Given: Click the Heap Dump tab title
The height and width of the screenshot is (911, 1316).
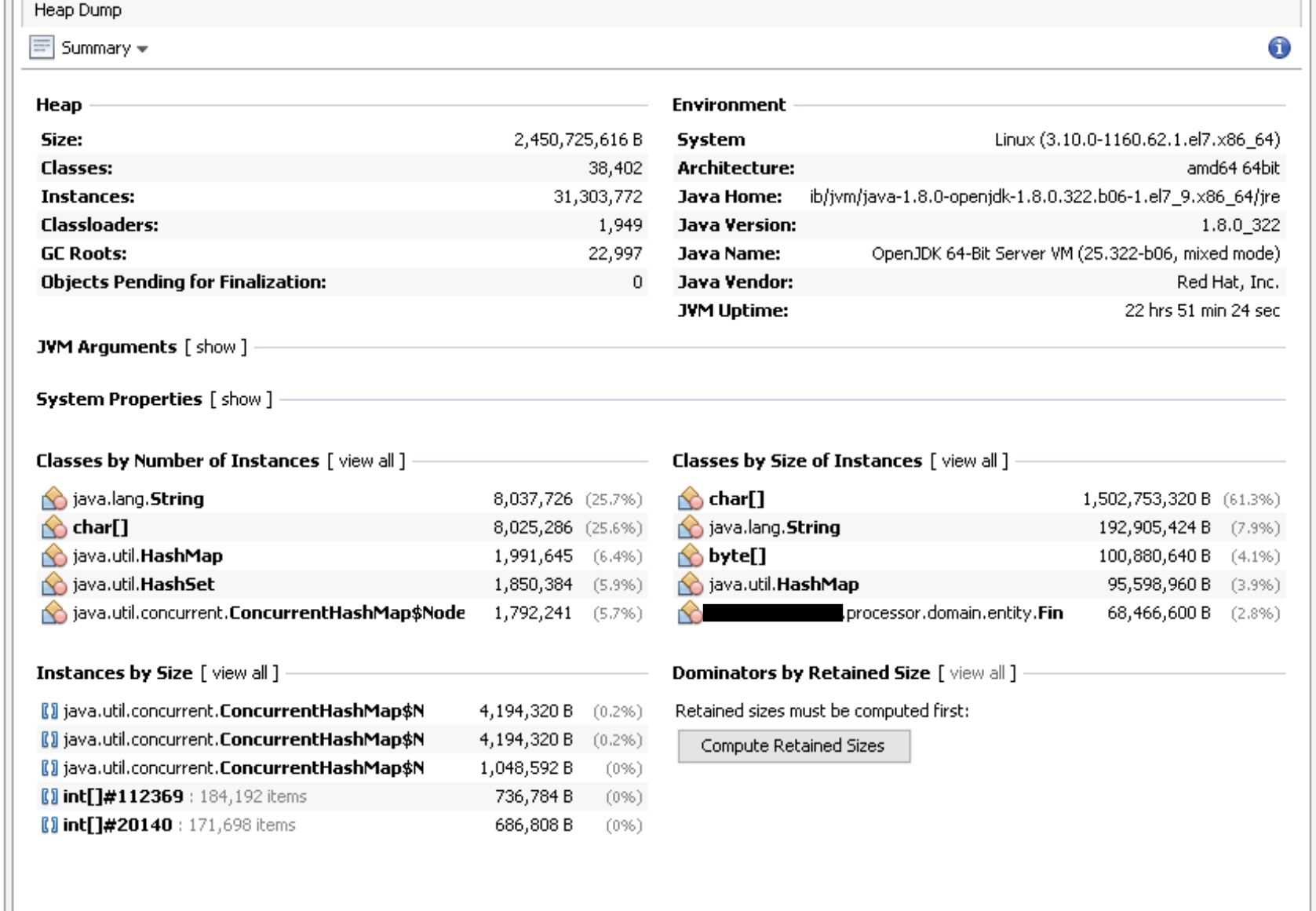Looking at the screenshot, I should click(78, 10).
